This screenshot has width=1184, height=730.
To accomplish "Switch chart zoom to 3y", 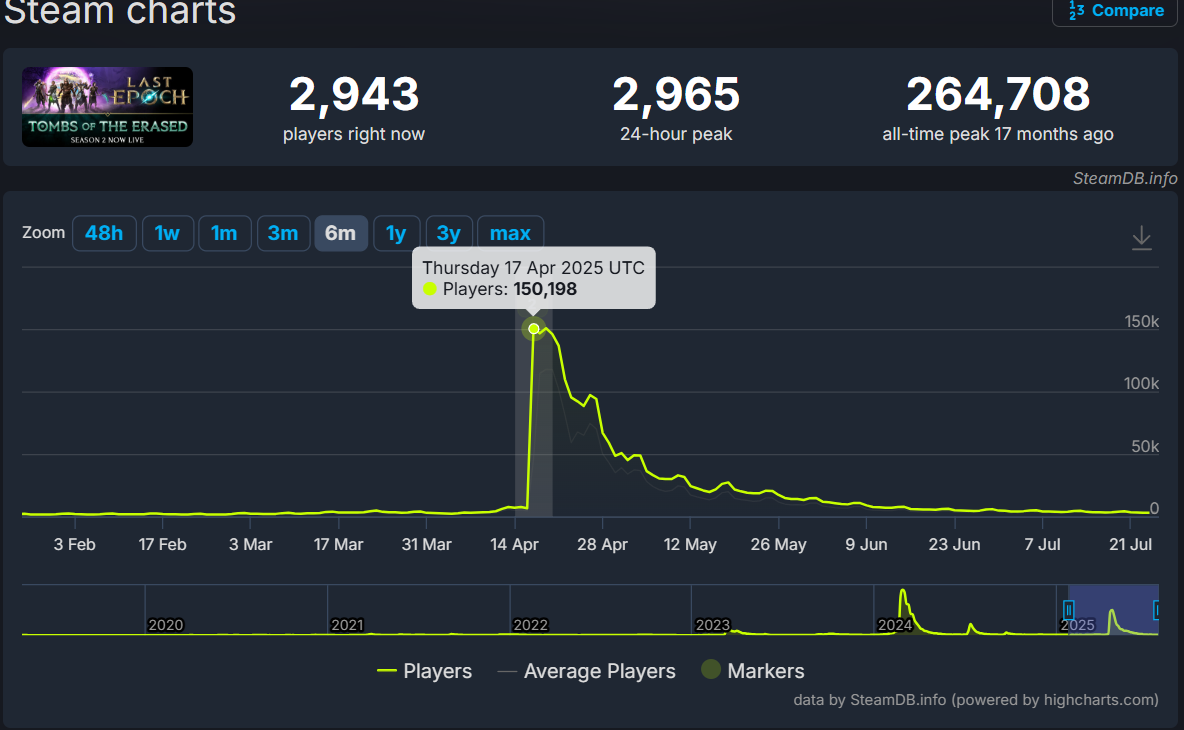I will 449,233.
